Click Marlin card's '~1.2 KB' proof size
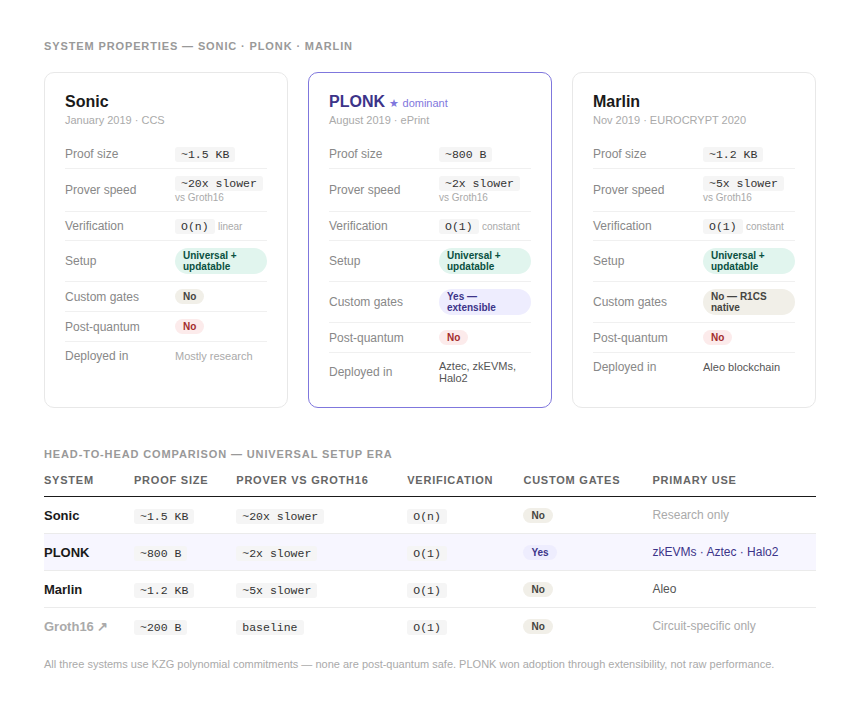The image size is (860, 710). tap(733, 155)
